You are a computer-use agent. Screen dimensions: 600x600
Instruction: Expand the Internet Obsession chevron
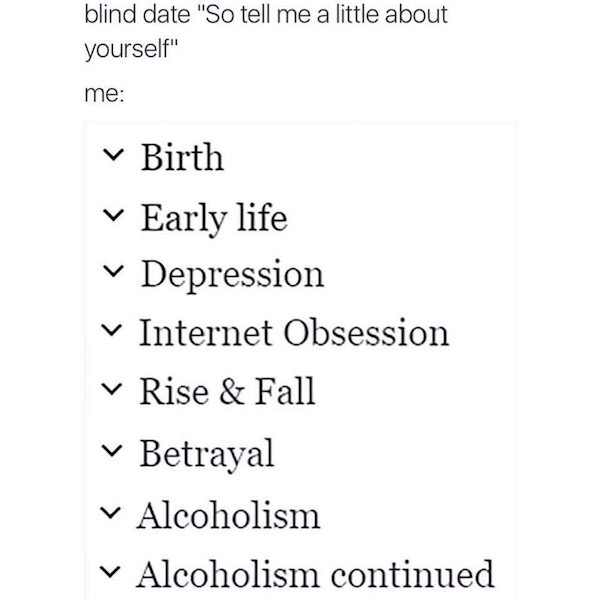tap(111, 329)
